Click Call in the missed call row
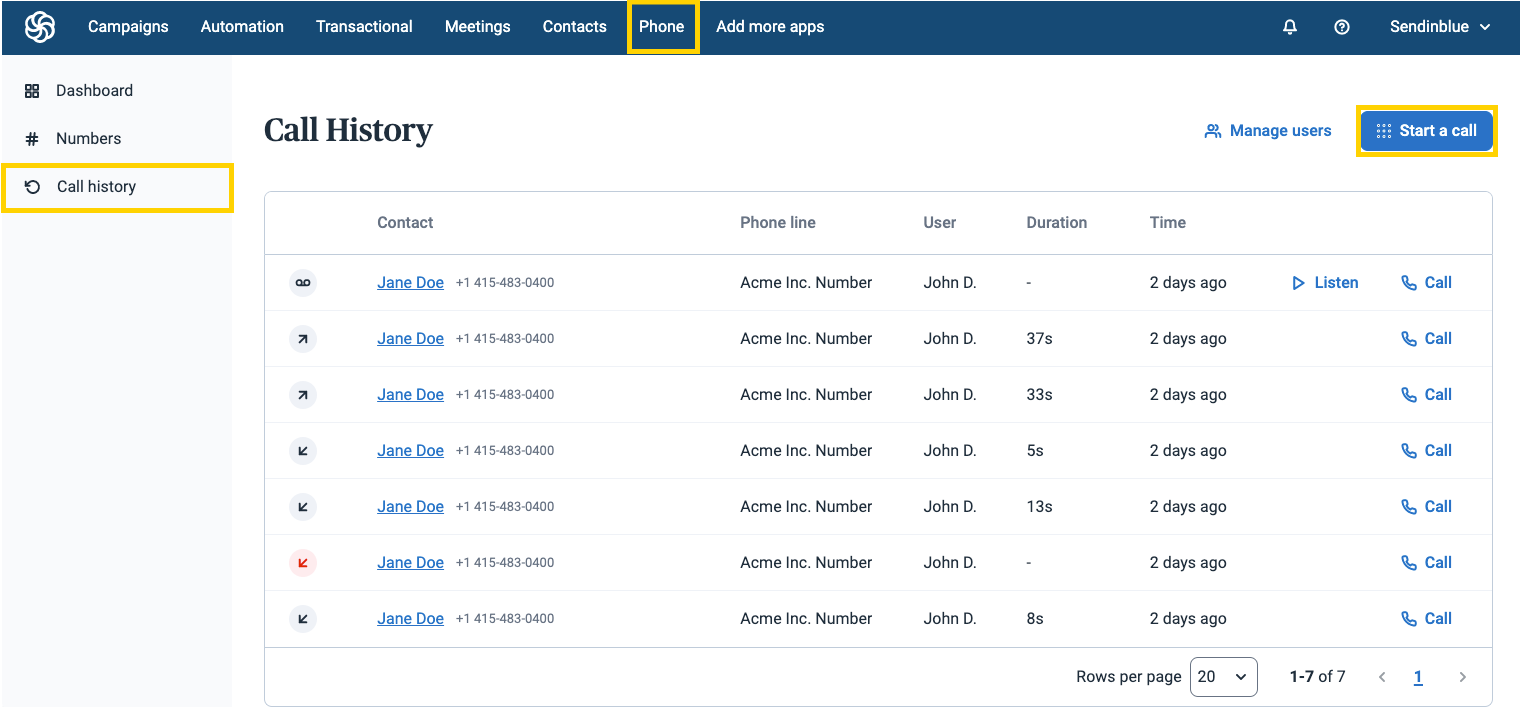 (x=1426, y=563)
